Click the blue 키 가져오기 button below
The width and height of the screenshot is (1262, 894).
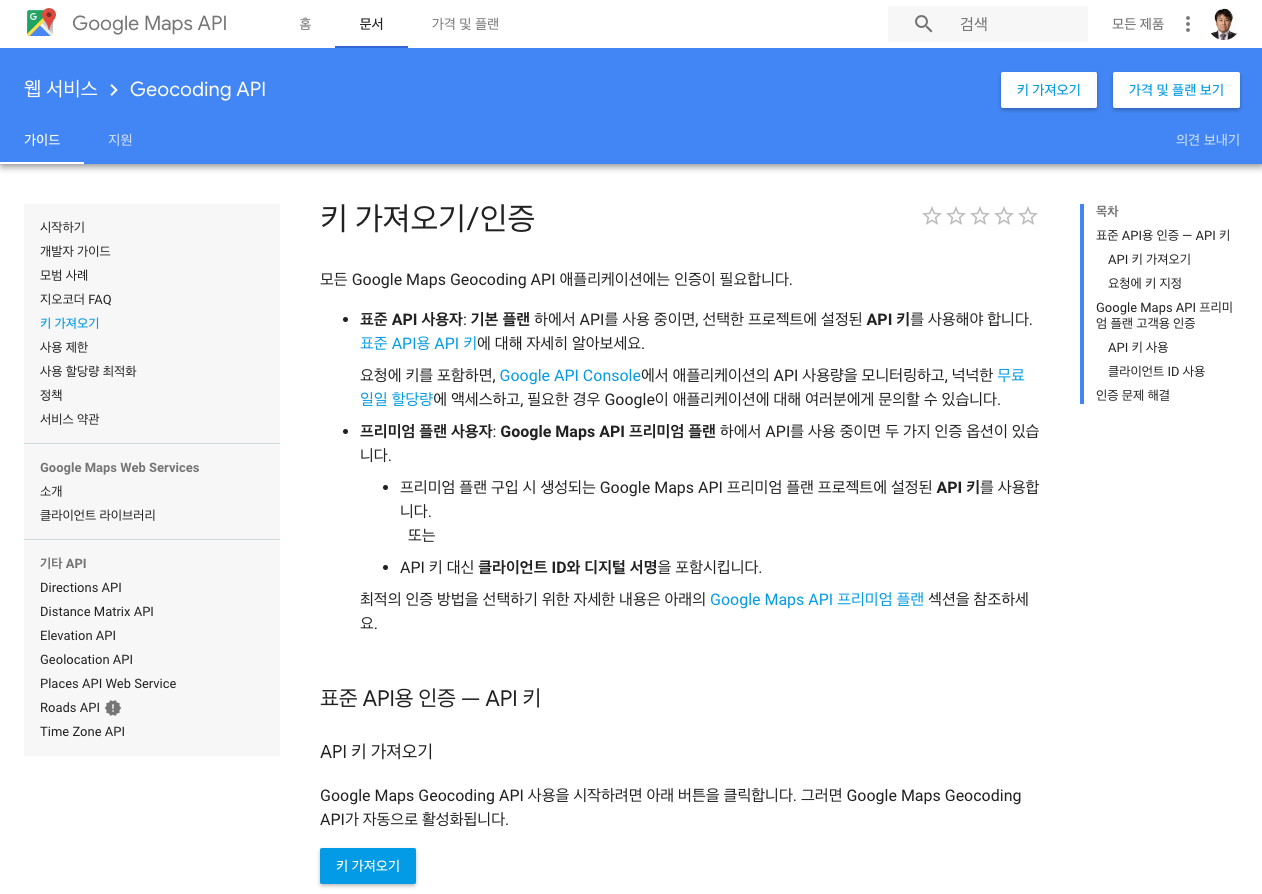click(368, 866)
